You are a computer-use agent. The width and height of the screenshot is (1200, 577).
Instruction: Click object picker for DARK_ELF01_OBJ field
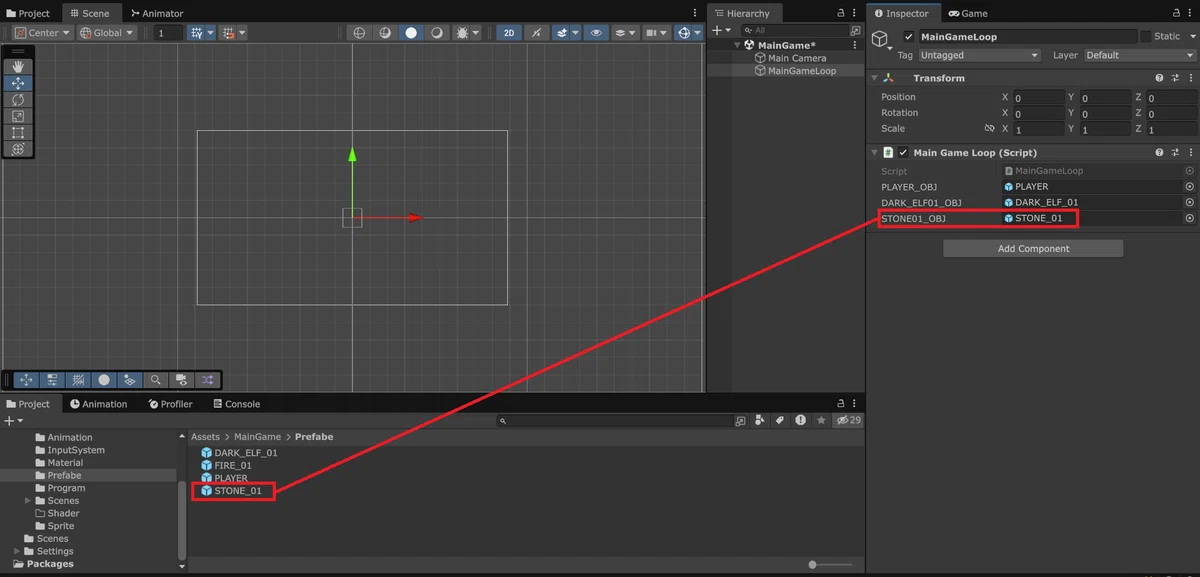pos(1190,202)
